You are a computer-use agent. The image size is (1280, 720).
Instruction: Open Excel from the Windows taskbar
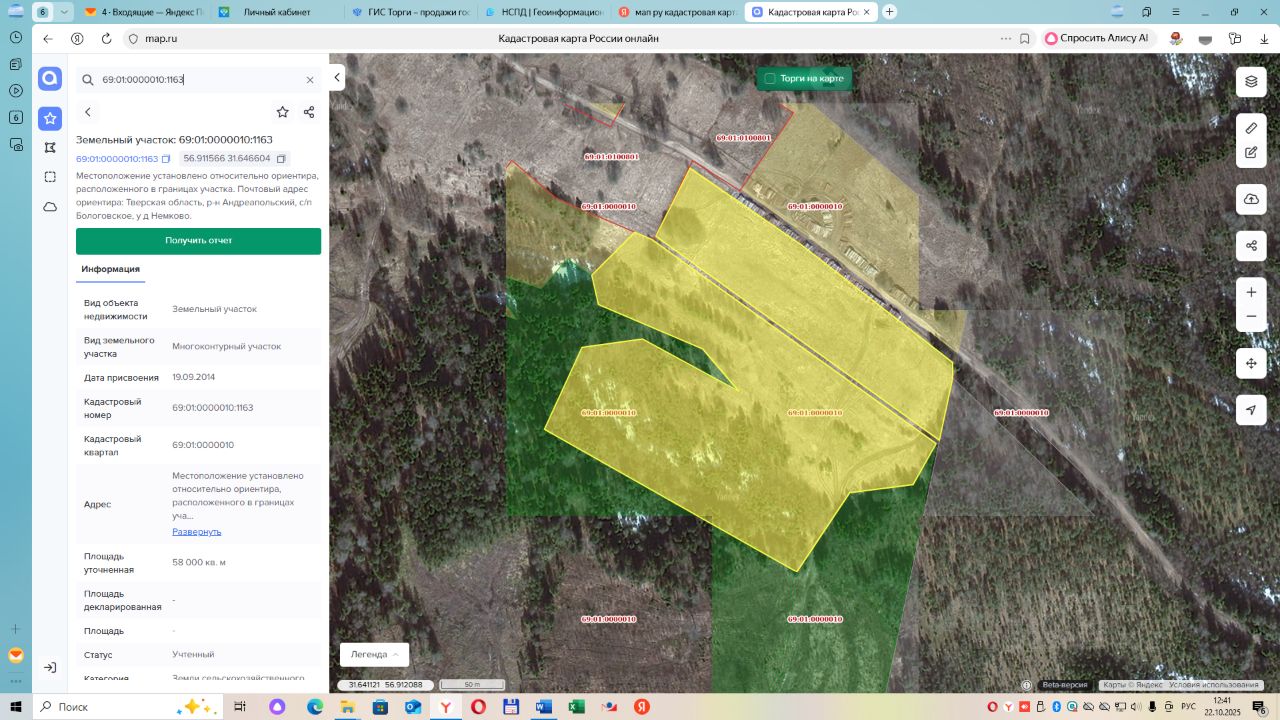(576, 706)
